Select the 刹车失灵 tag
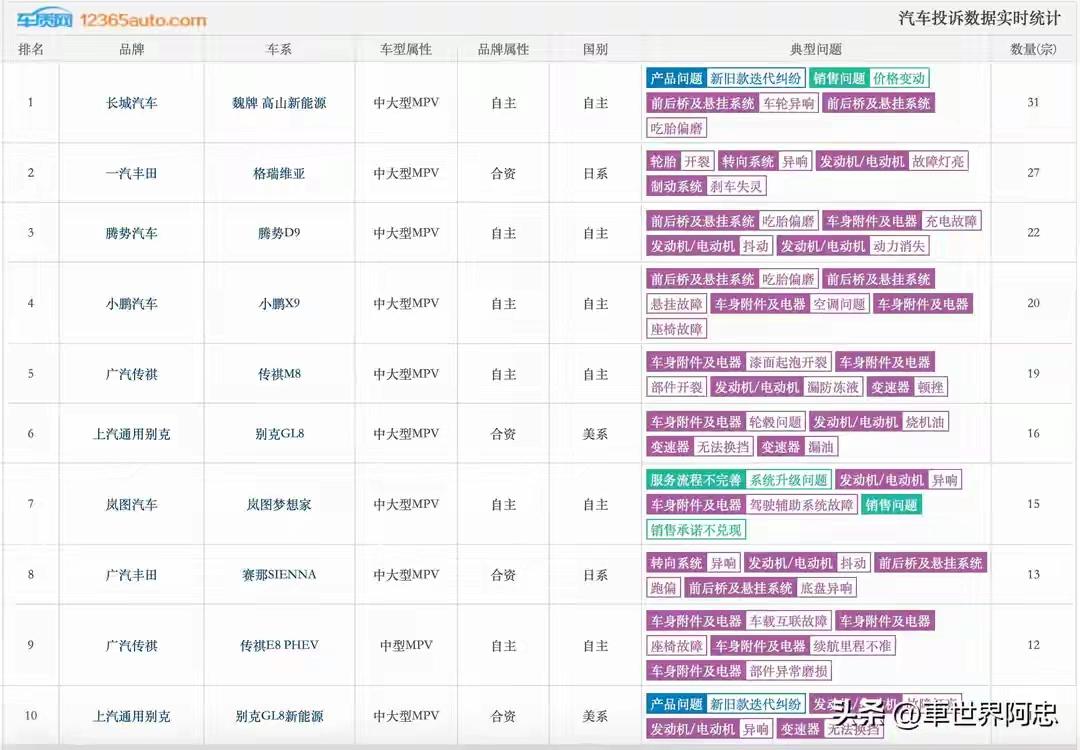This screenshot has width=1080, height=750. tap(736, 186)
